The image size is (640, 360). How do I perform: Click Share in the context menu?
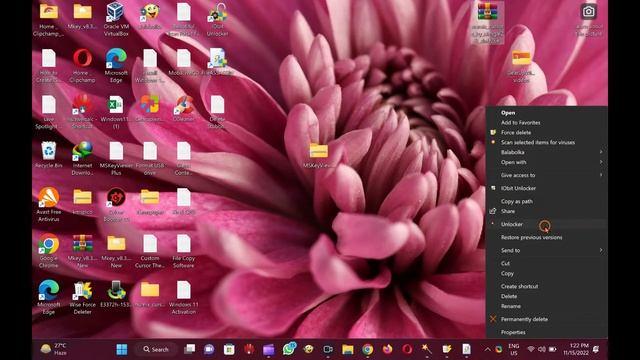[x=546, y=211]
